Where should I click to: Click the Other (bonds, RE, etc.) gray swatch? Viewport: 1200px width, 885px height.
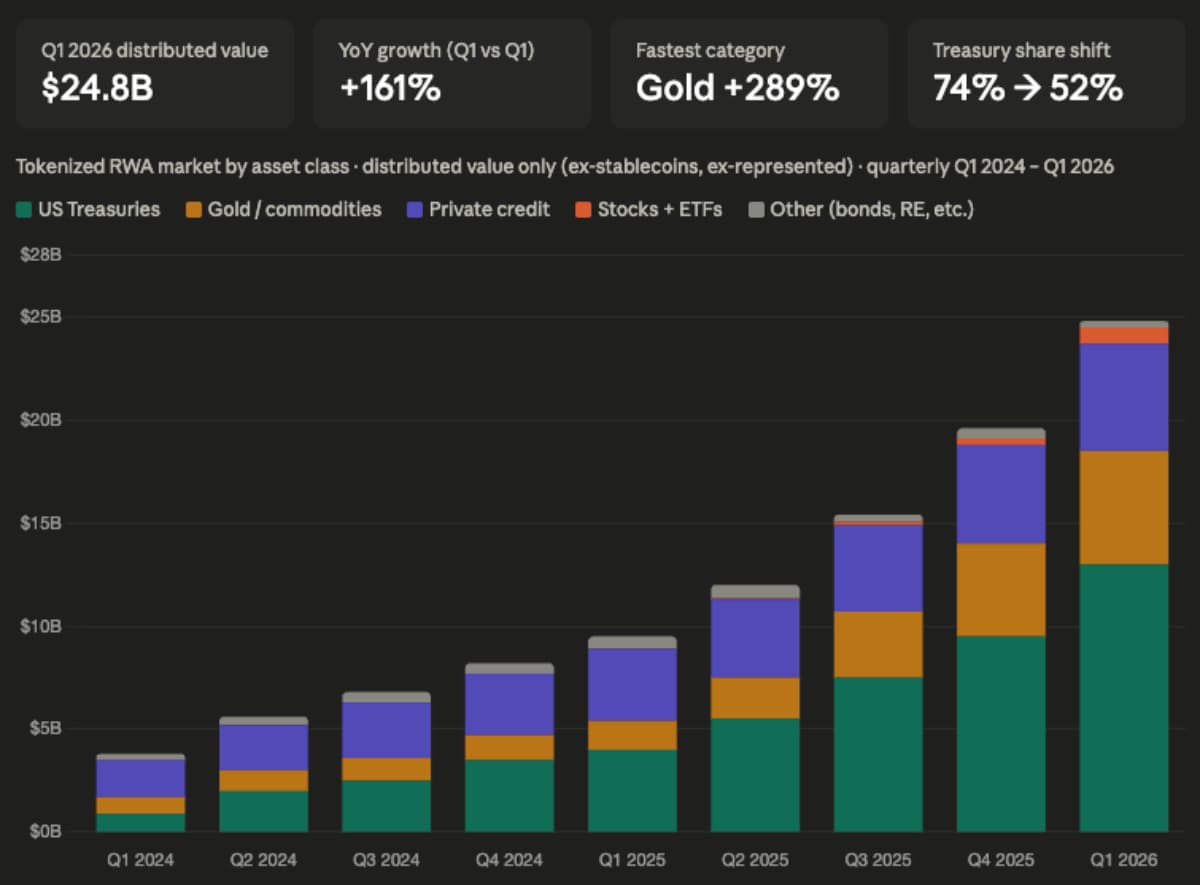pyautogui.click(x=756, y=210)
